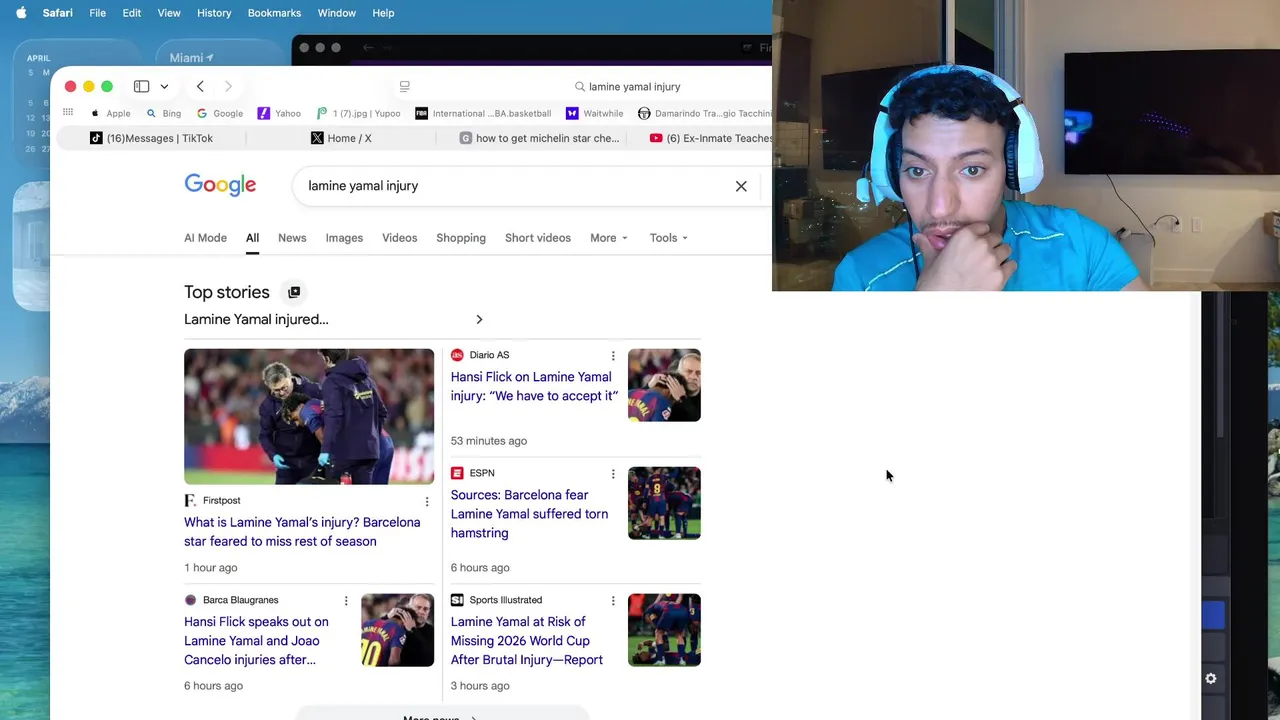Viewport: 1280px width, 720px height.
Task: Click the settings gear in the right window
Action: [x=1211, y=679]
